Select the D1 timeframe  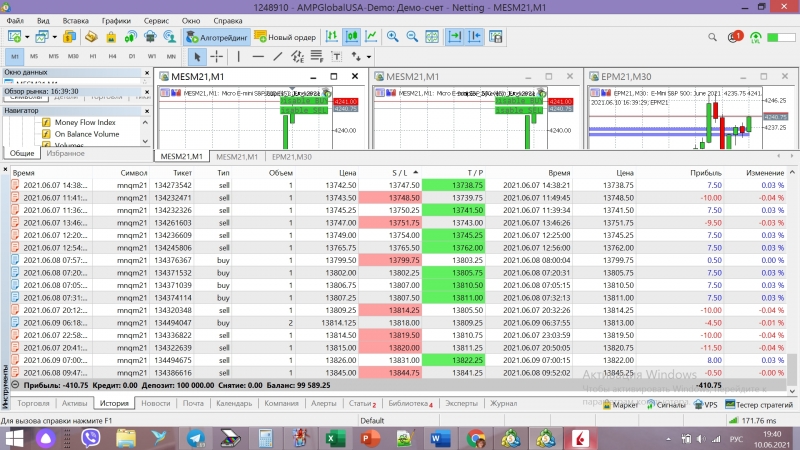(x=132, y=56)
